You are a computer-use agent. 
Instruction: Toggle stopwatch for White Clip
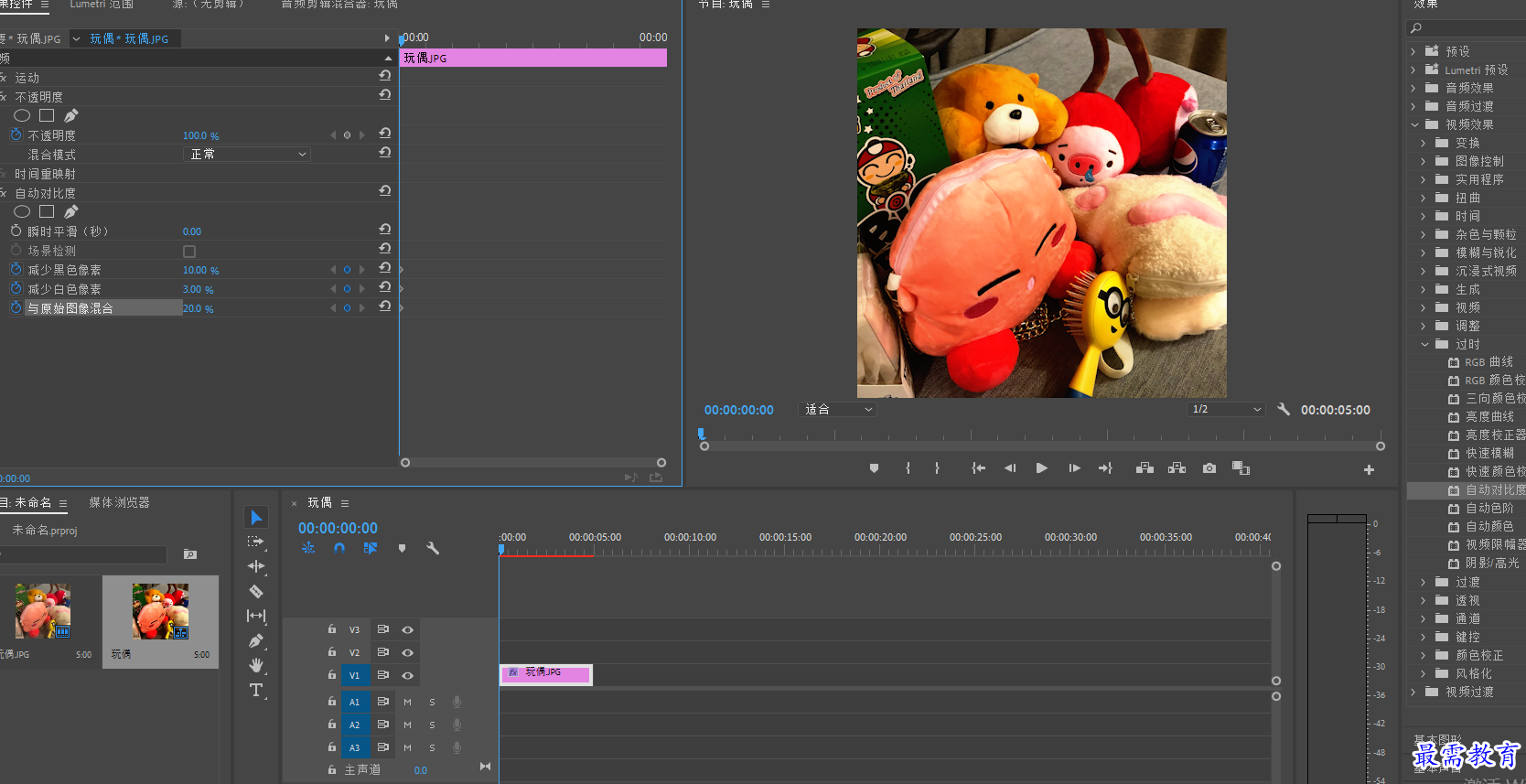point(16,289)
